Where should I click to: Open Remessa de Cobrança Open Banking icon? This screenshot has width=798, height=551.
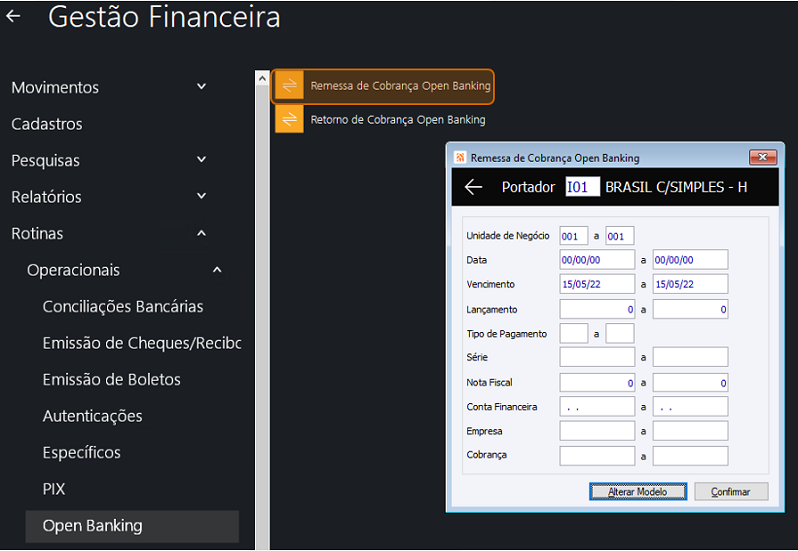[289, 85]
